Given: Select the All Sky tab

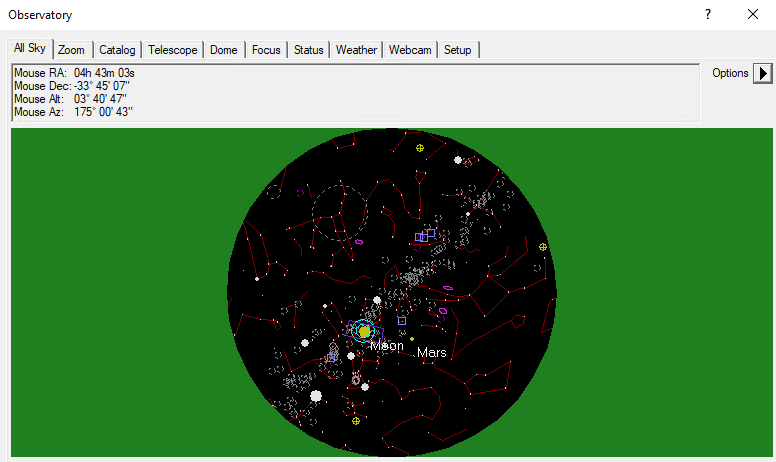Looking at the screenshot, I should click(x=30, y=49).
